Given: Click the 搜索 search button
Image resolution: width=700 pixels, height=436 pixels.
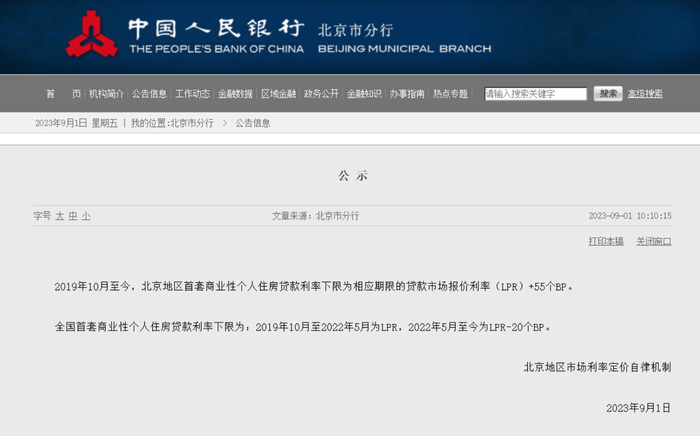Looking at the screenshot, I should 608,93.
